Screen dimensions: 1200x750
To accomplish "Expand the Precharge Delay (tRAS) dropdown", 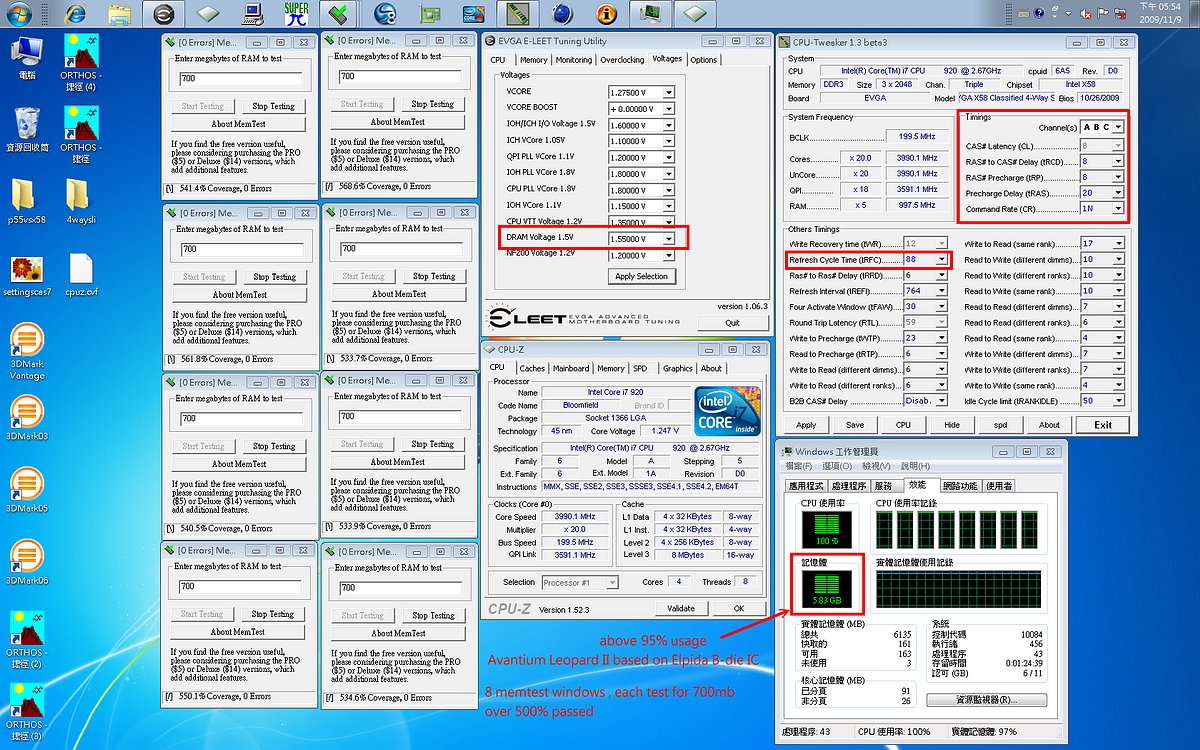I will click(x=1117, y=193).
